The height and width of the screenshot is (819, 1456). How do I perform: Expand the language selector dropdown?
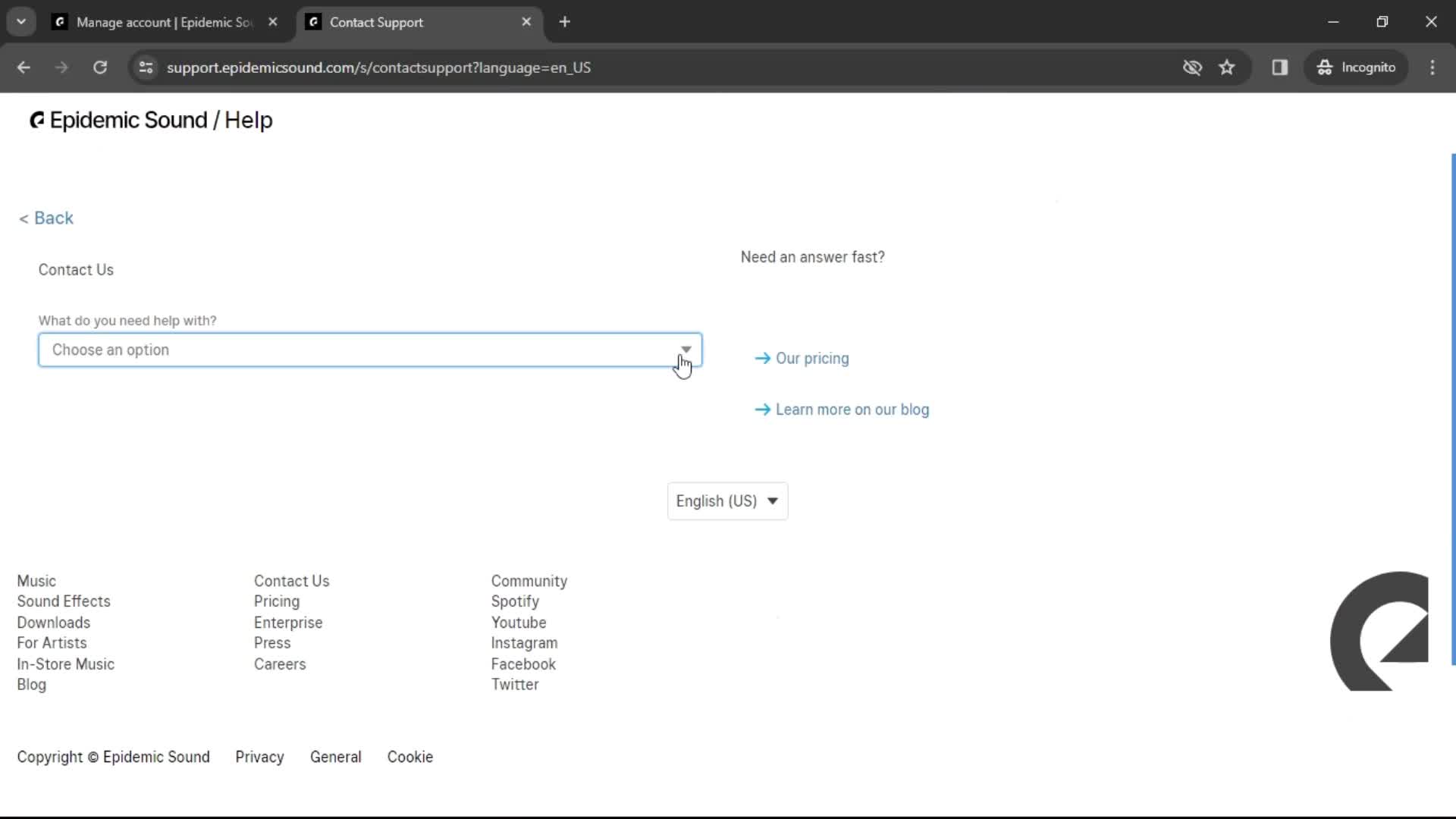point(728,501)
